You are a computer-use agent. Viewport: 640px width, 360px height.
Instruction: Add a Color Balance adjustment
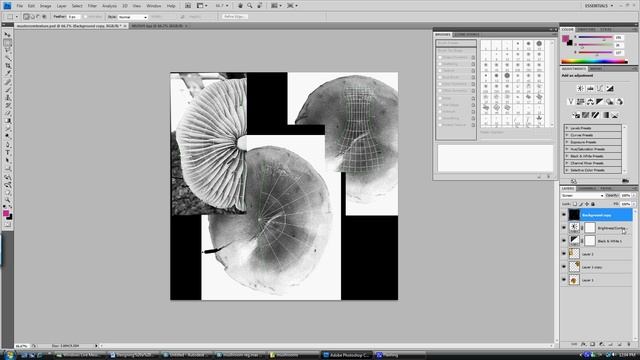pyautogui.click(x=590, y=102)
